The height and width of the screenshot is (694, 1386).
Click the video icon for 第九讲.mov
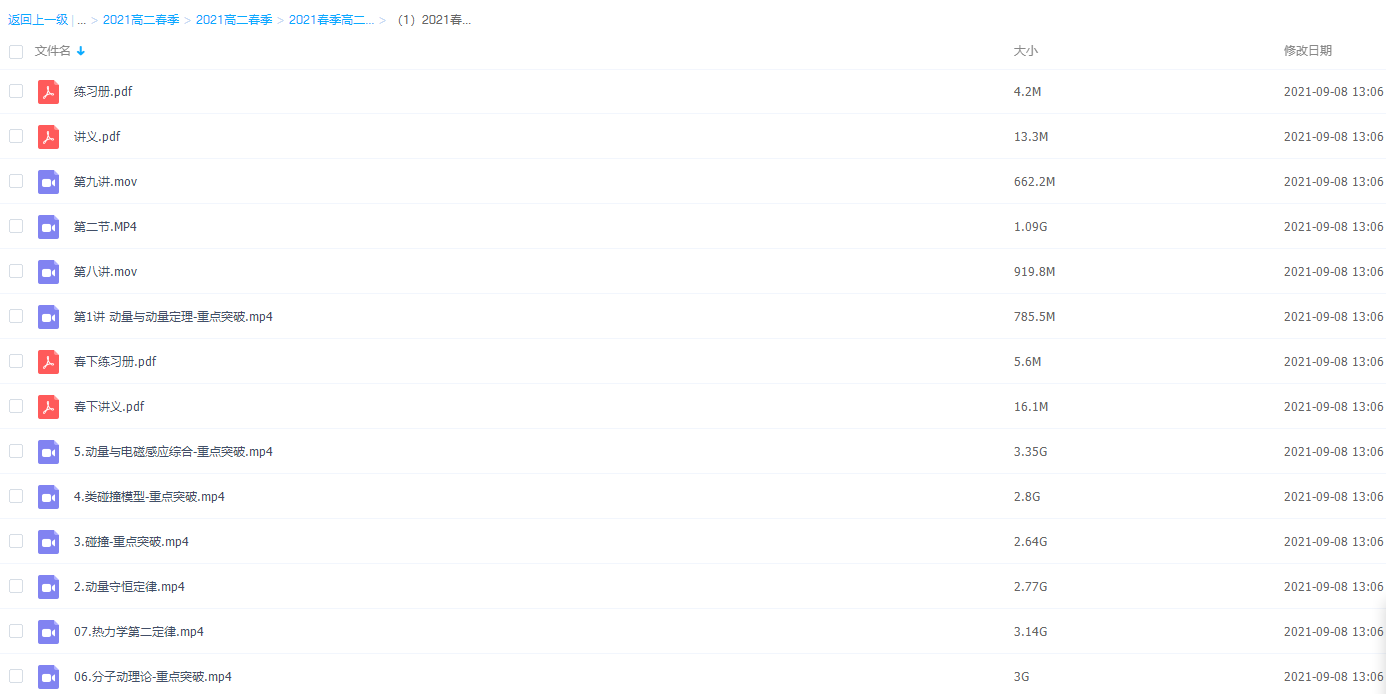pyautogui.click(x=48, y=182)
